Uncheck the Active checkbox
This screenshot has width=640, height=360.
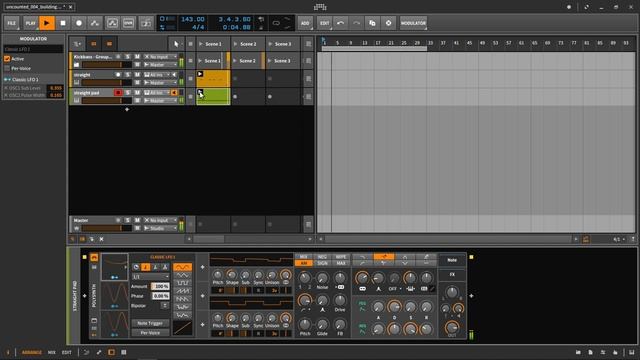point(7,59)
